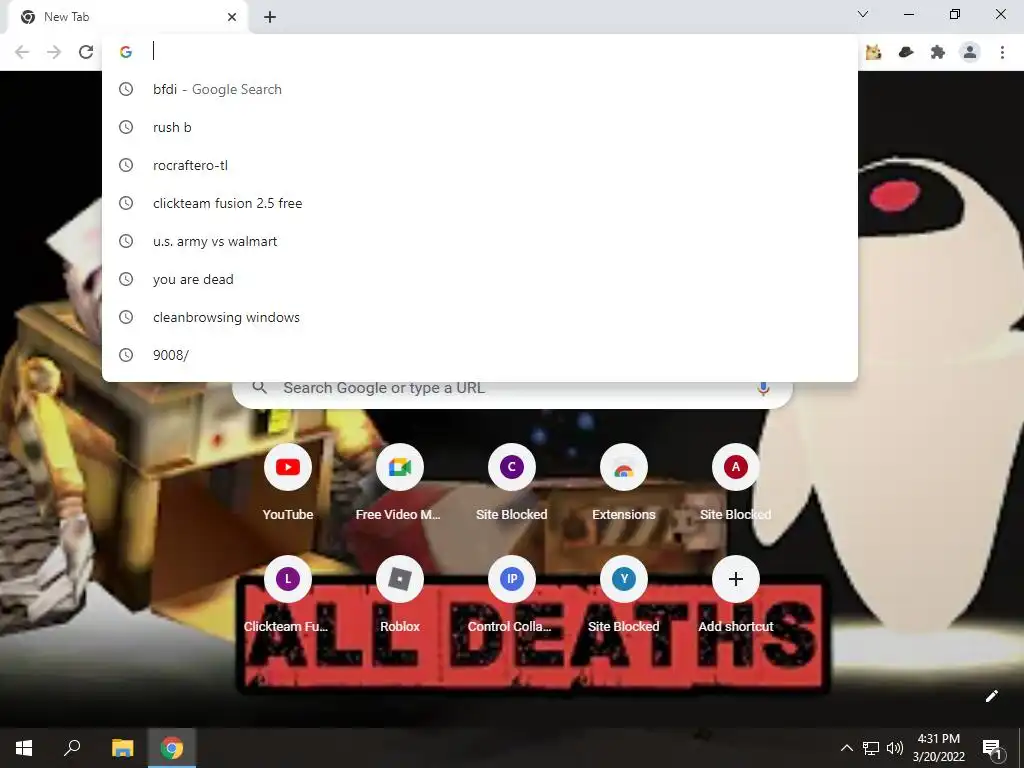Focus the address bar text field

(500, 52)
